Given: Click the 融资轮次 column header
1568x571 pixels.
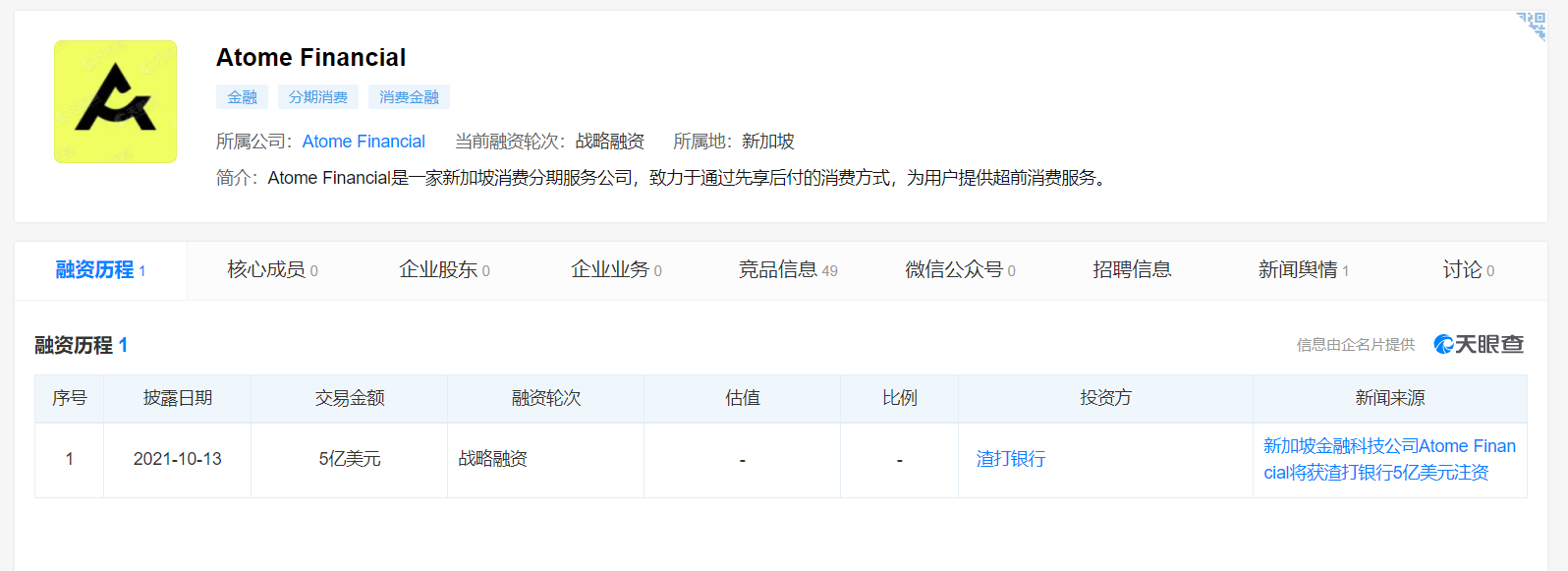Looking at the screenshot, I should click(x=546, y=398).
